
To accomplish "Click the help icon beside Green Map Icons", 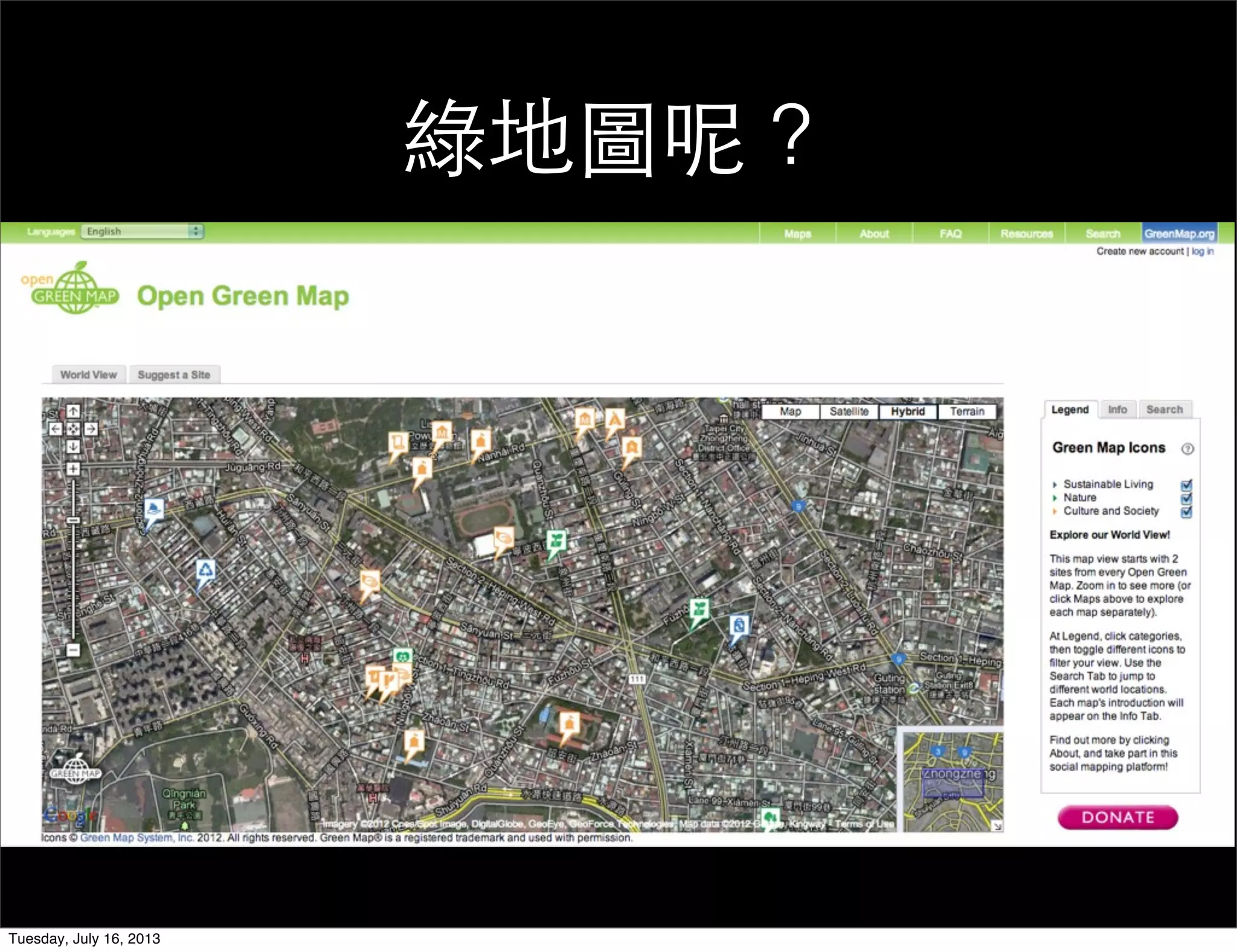I will (x=1187, y=449).
